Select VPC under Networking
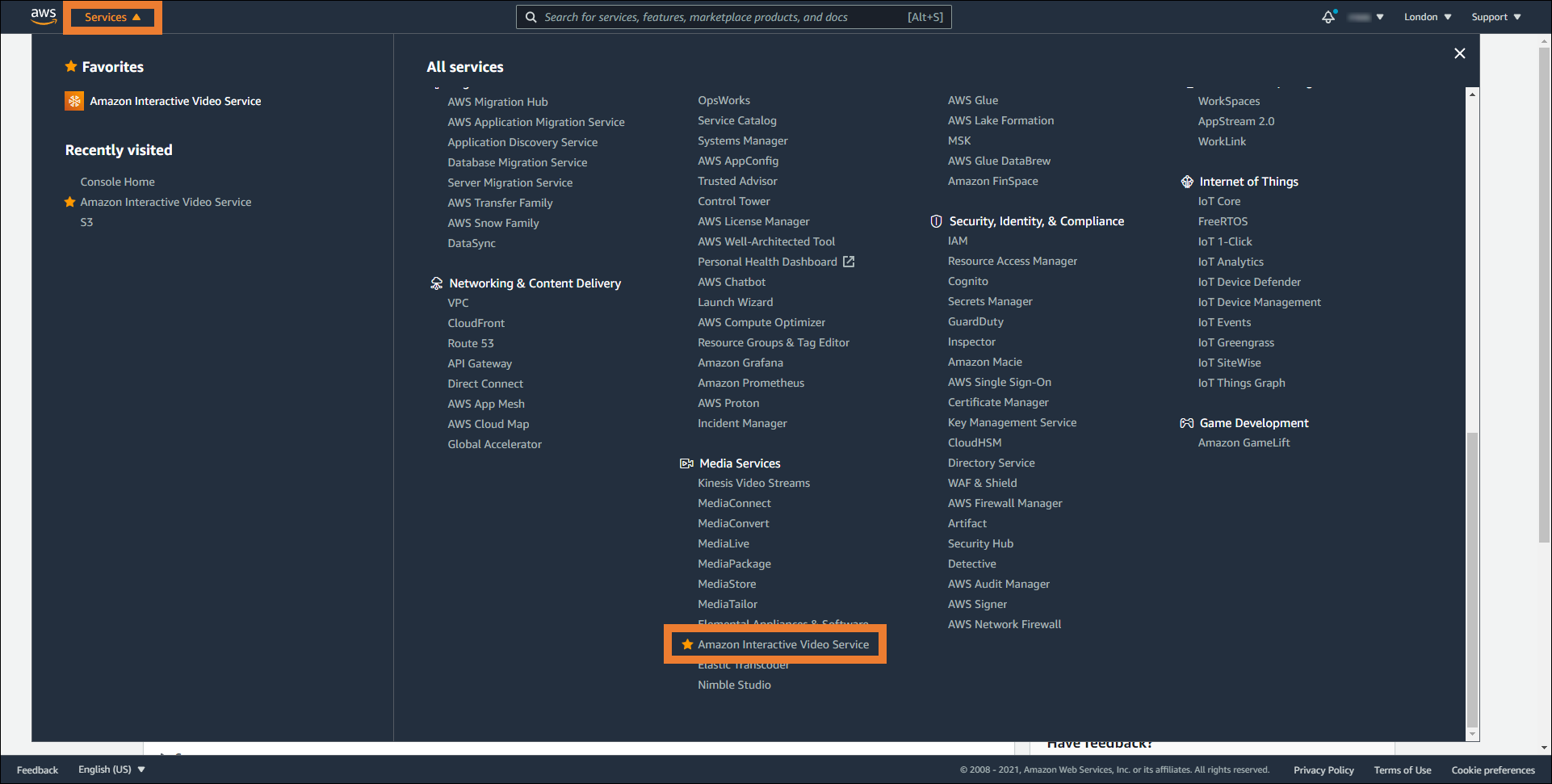Screen dimensions: 1552x784 pos(458,303)
